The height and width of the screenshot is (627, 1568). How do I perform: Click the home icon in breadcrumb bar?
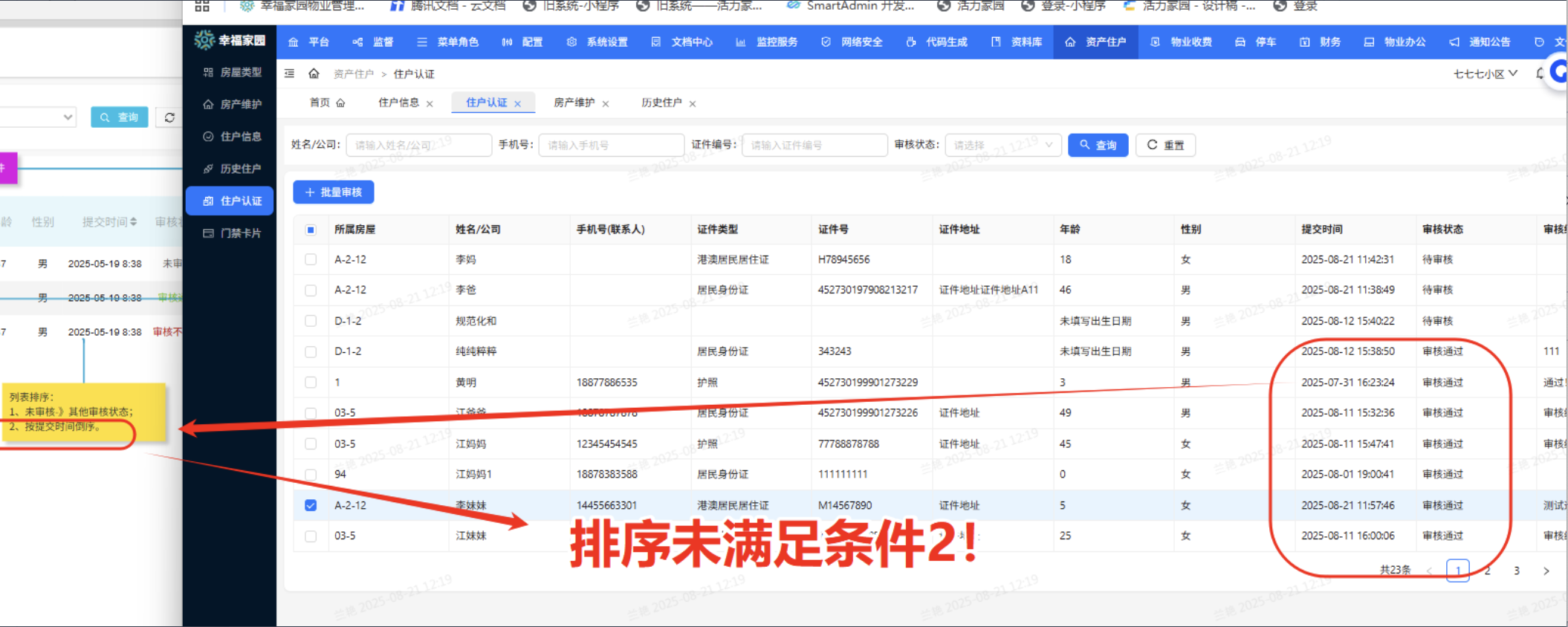pos(314,74)
